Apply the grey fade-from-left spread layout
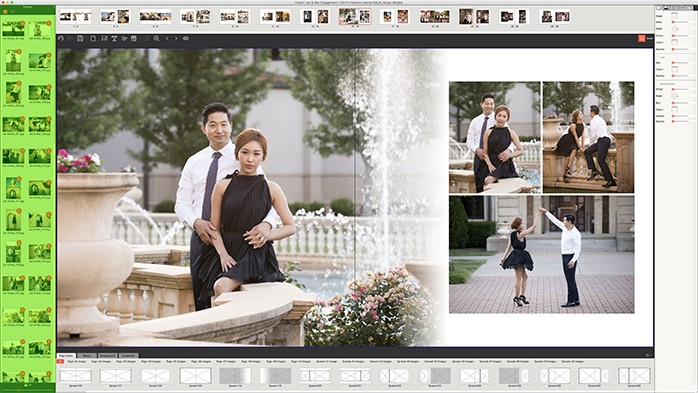Screen dimensions: 698x393 (275, 376)
